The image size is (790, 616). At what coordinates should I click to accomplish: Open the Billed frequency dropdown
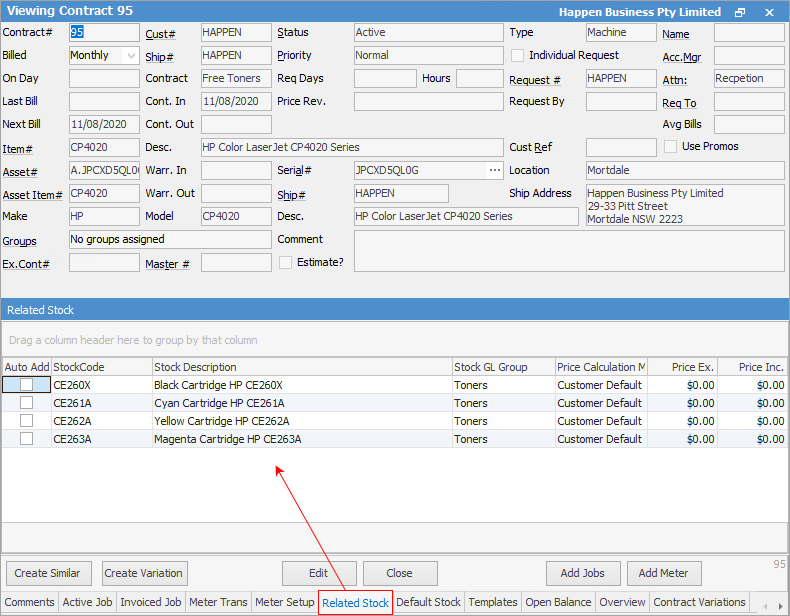point(131,56)
